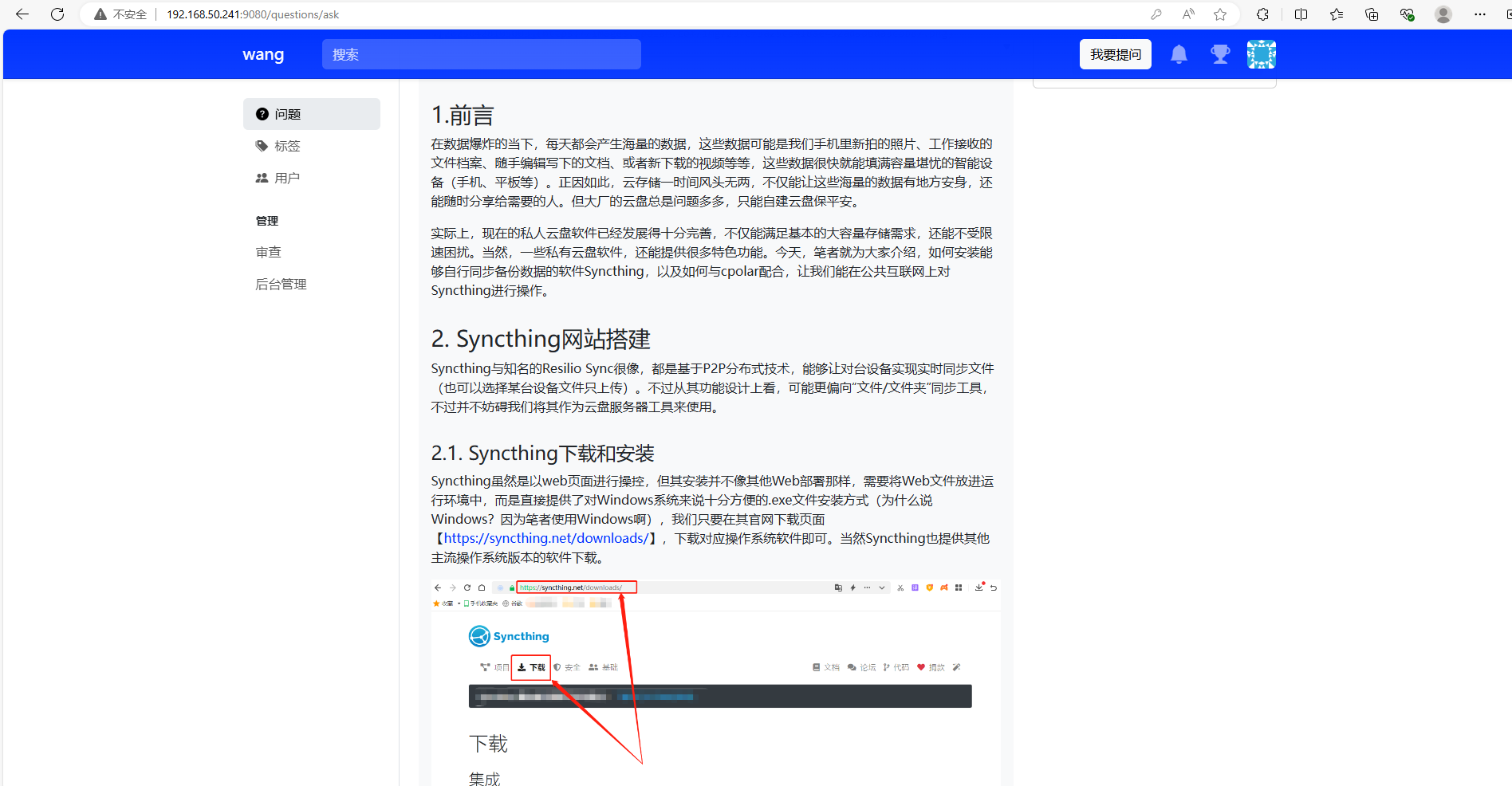Open the browser profile avatar

[1443, 14]
